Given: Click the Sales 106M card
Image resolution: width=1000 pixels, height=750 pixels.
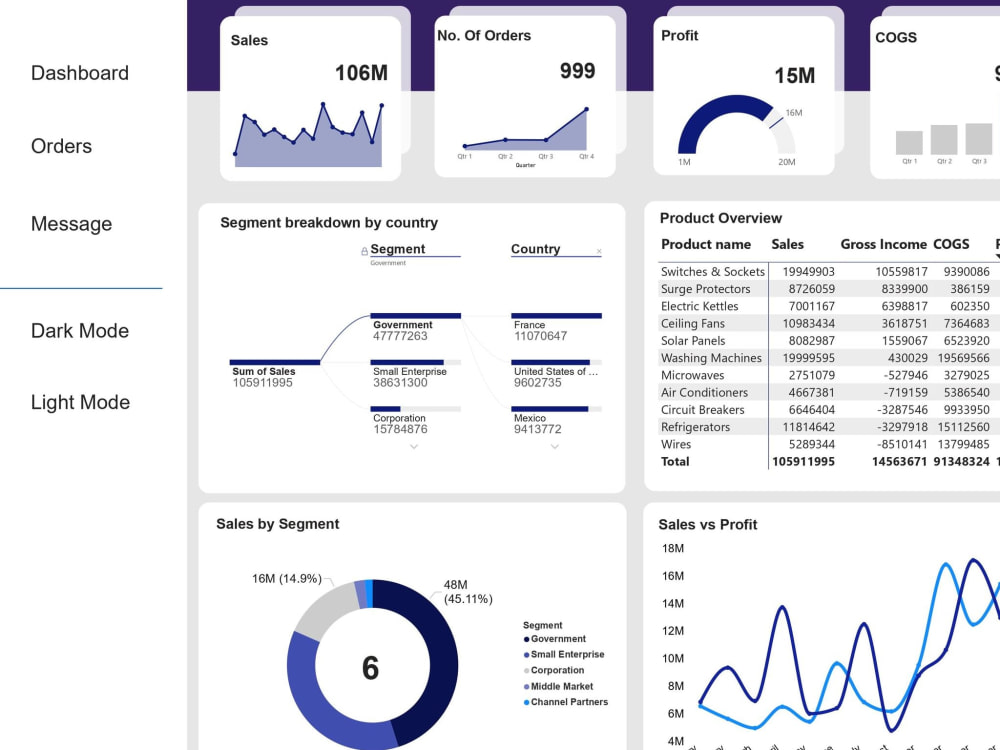Looking at the screenshot, I should (x=311, y=98).
